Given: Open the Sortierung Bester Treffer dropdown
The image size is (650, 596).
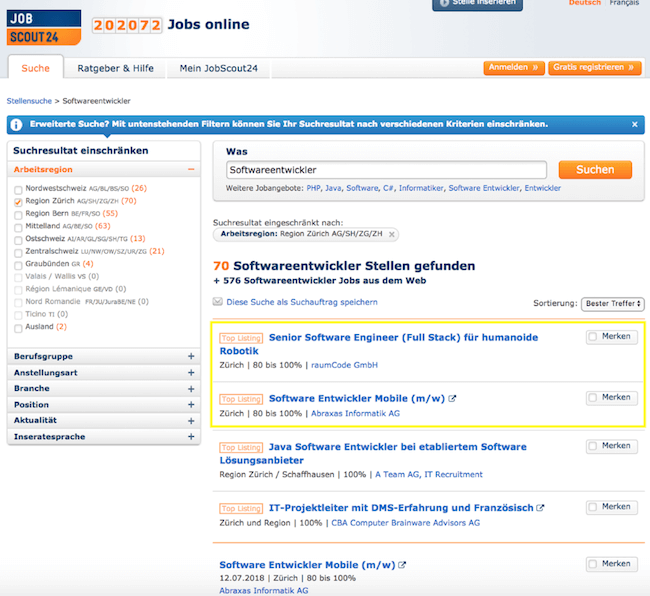Looking at the screenshot, I should (613, 303).
